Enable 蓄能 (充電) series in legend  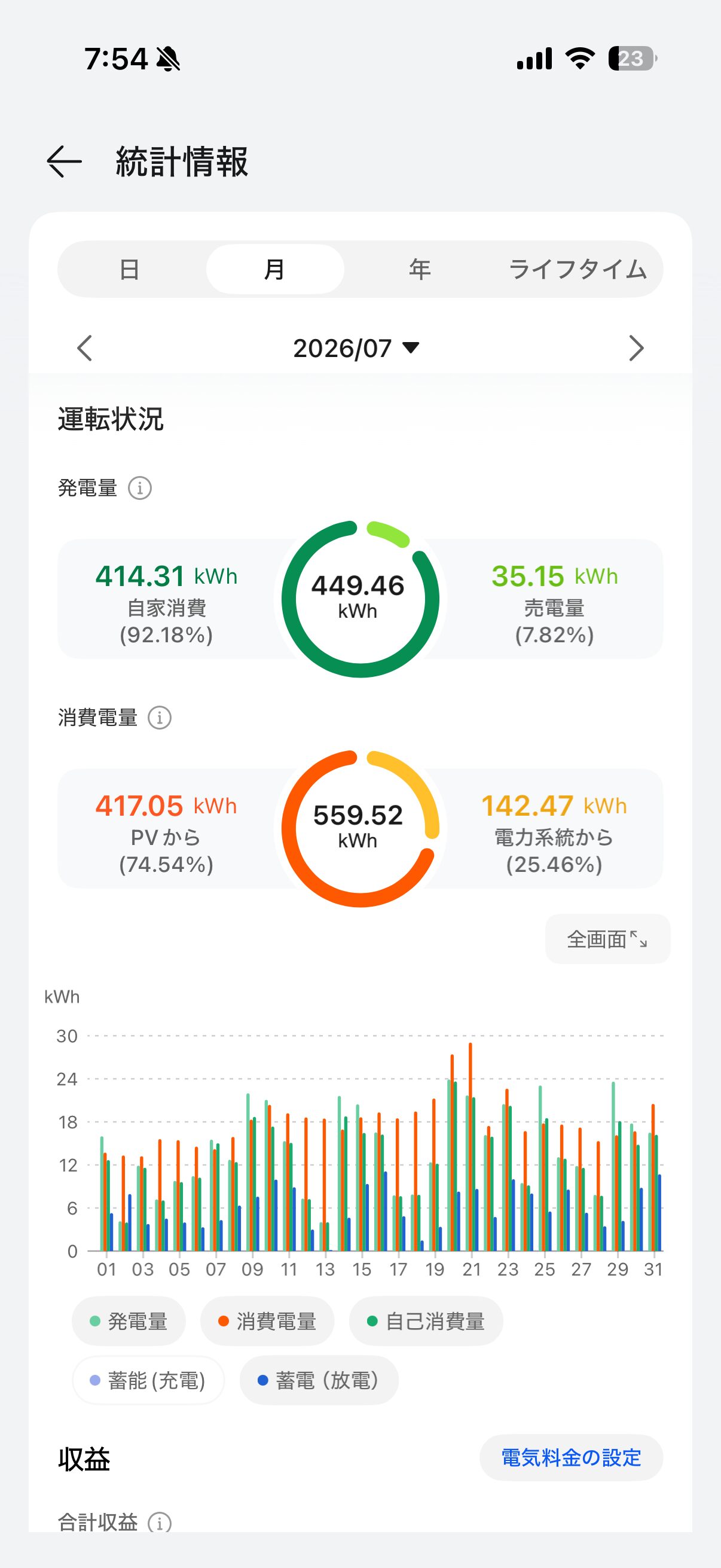tap(148, 1380)
